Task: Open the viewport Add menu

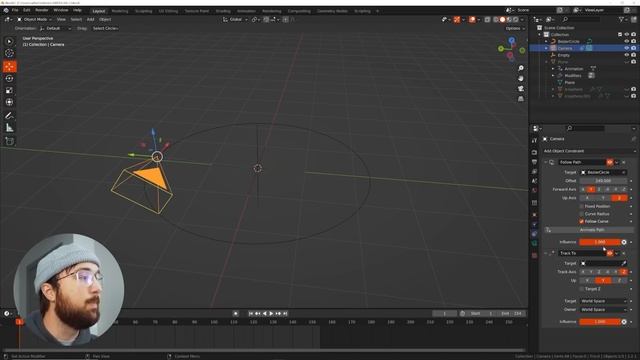Action: pyautogui.click(x=90, y=20)
